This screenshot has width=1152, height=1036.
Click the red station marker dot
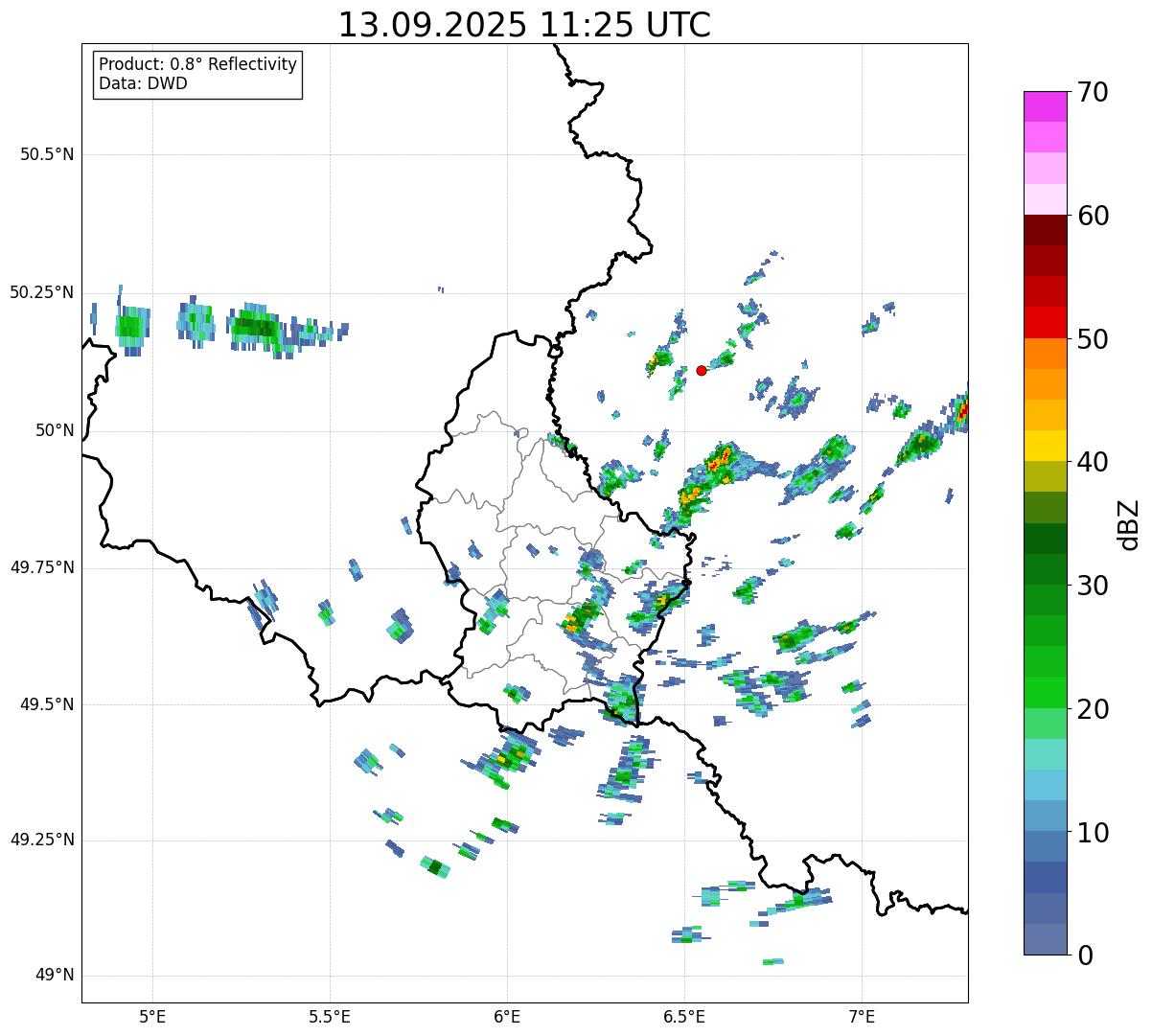[x=702, y=370]
